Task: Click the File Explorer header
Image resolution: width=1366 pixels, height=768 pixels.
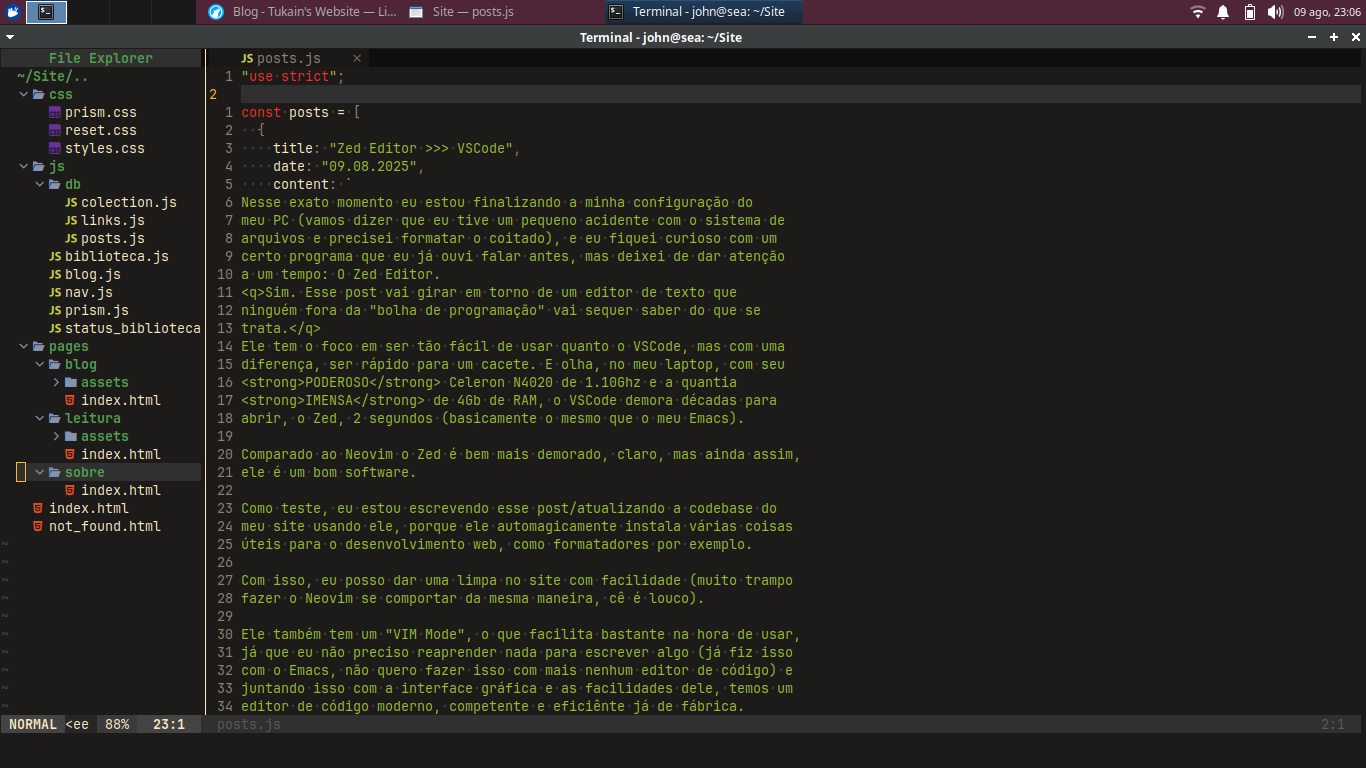Action: point(101,58)
